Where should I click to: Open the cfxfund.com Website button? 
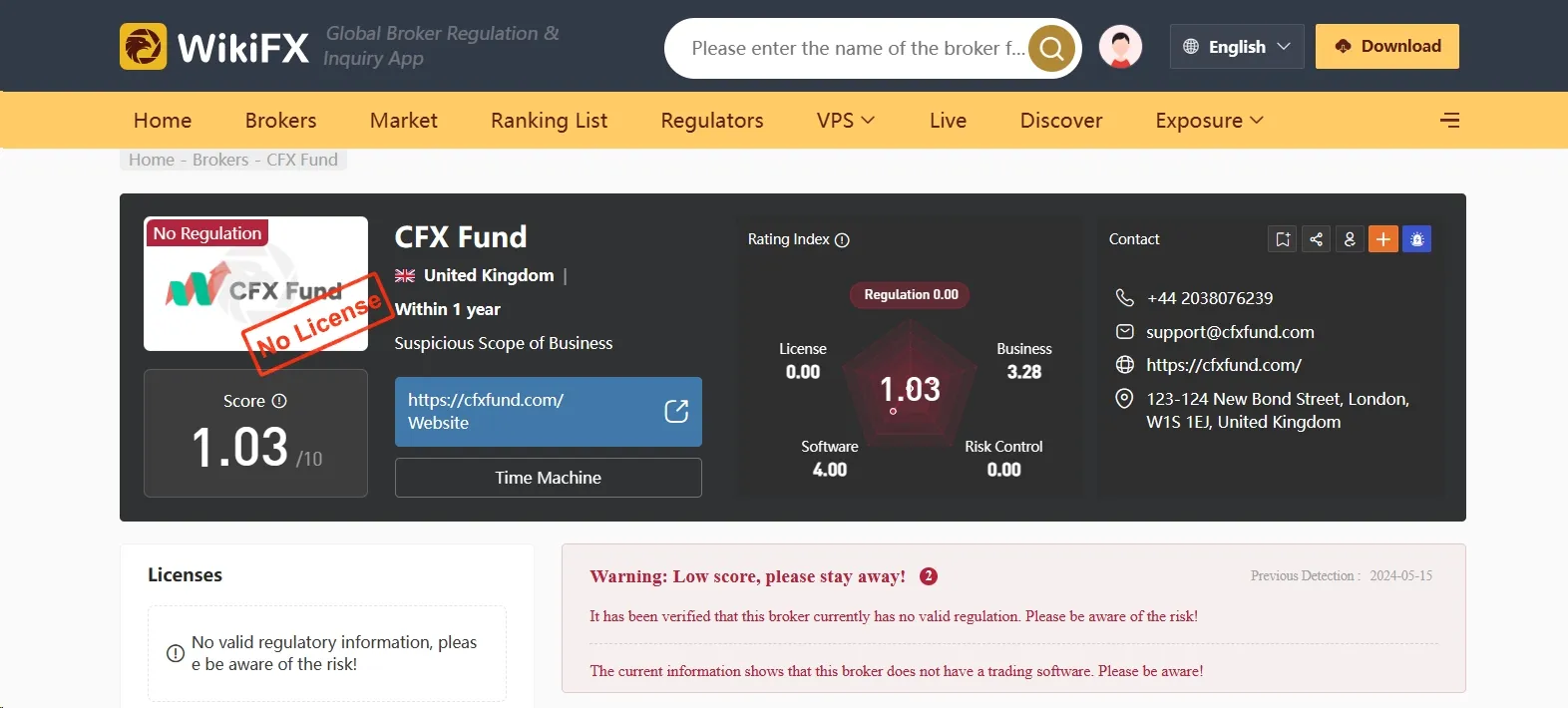(x=549, y=412)
